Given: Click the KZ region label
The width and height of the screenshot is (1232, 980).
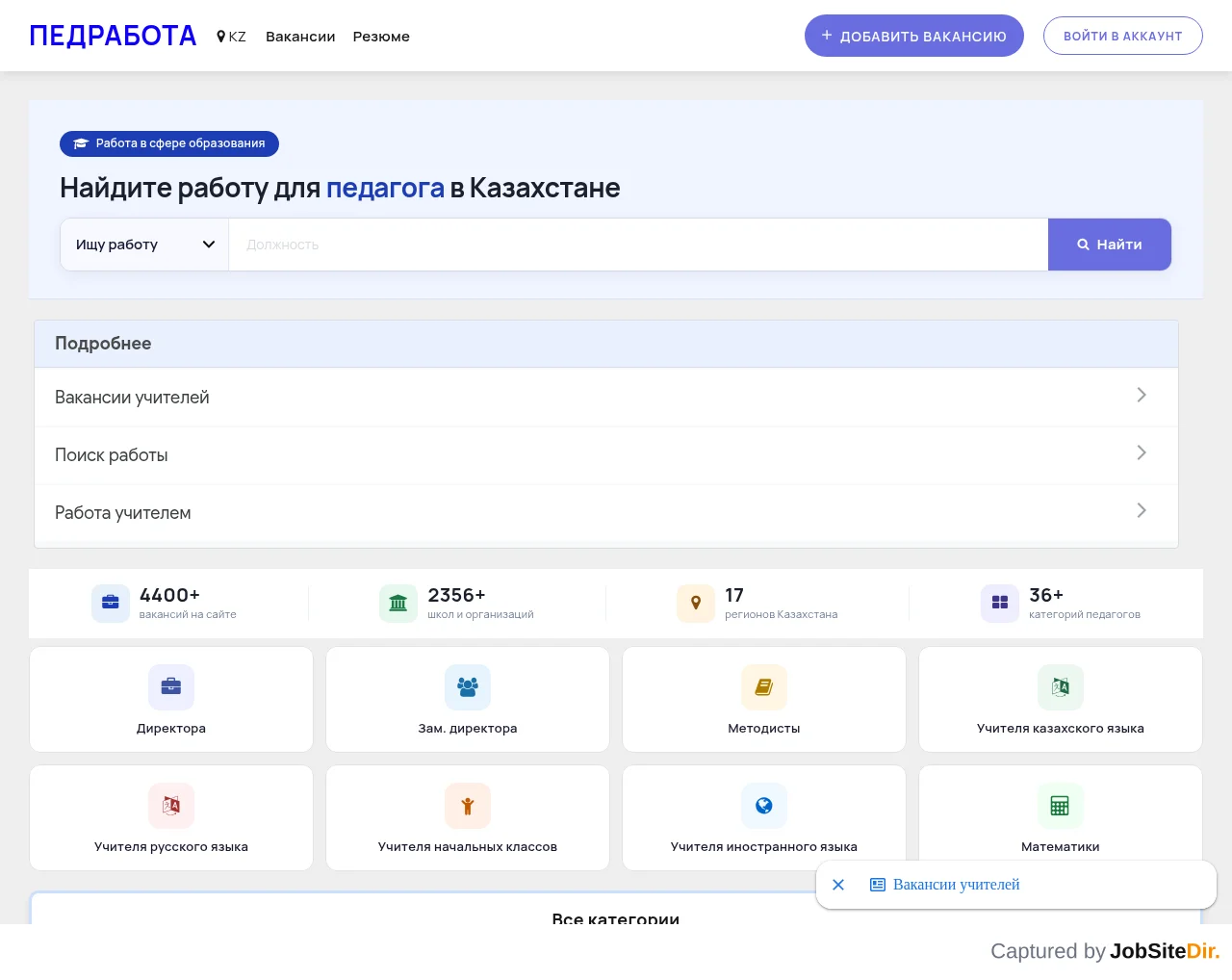Looking at the screenshot, I should coord(238,37).
